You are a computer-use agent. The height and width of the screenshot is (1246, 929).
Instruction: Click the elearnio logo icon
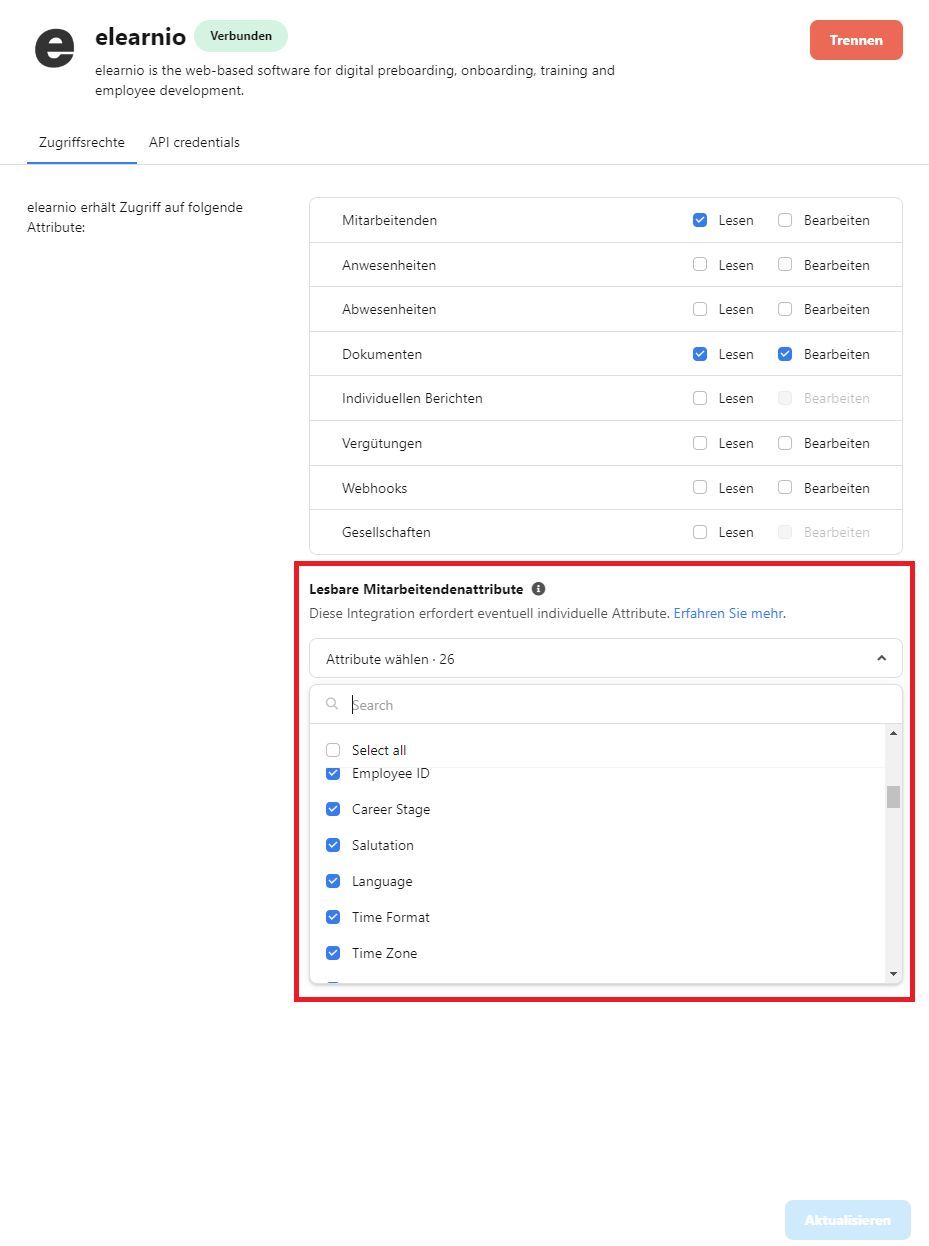(54, 48)
